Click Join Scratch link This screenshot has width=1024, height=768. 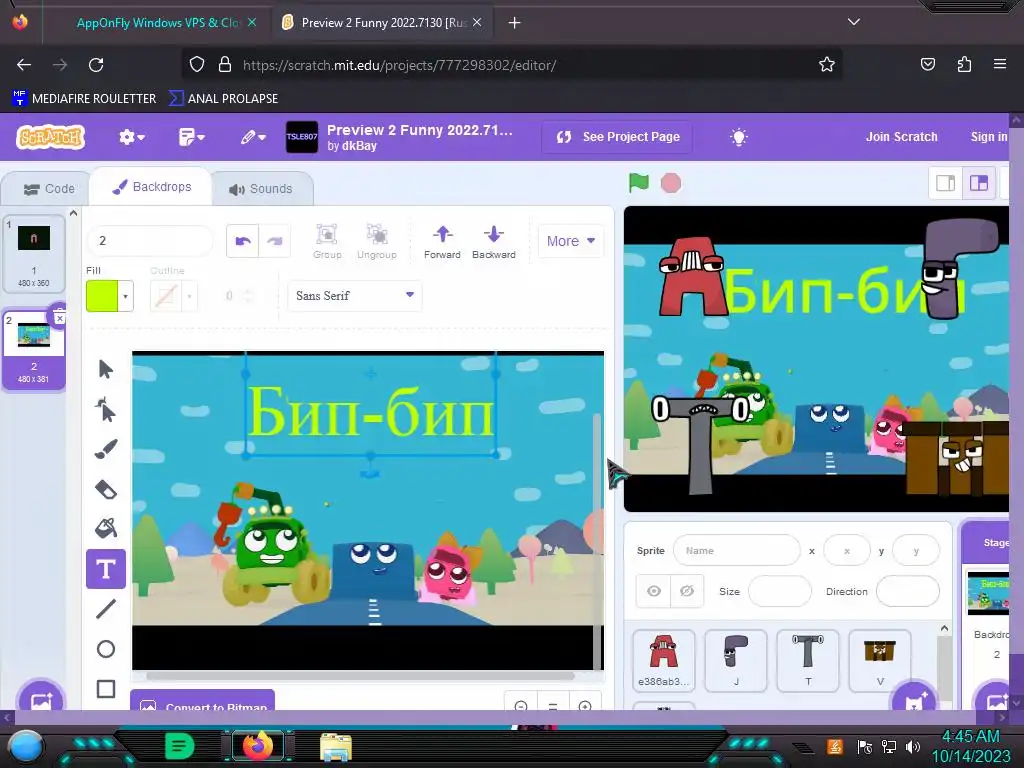tap(901, 137)
